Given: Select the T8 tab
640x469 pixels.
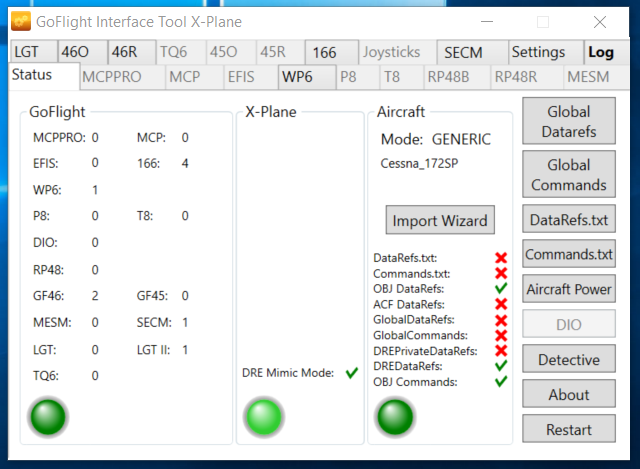Looking at the screenshot, I should tap(402, 77).
